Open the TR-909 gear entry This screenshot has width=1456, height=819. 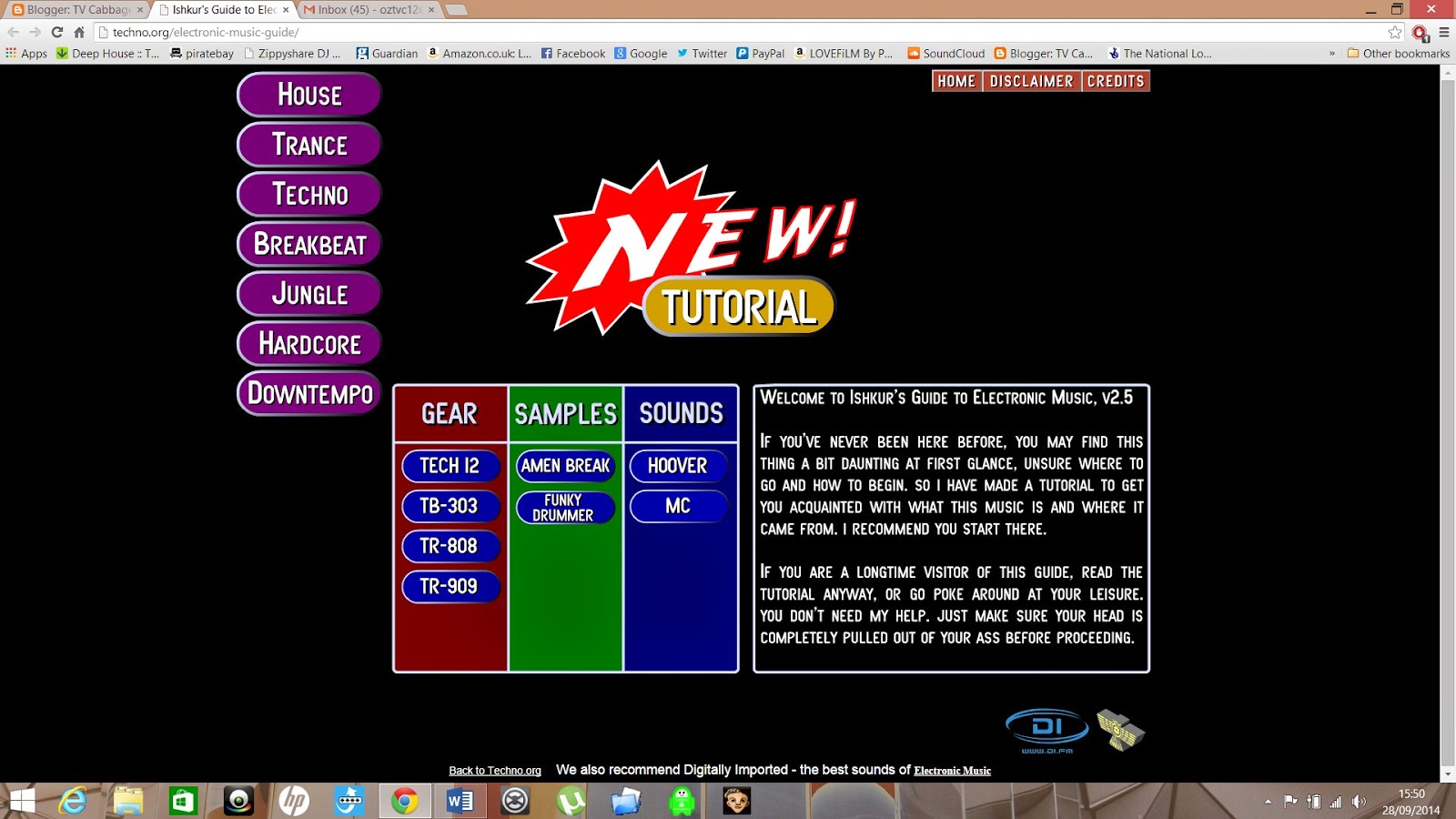pyautogui.click(x=451, y=586)
